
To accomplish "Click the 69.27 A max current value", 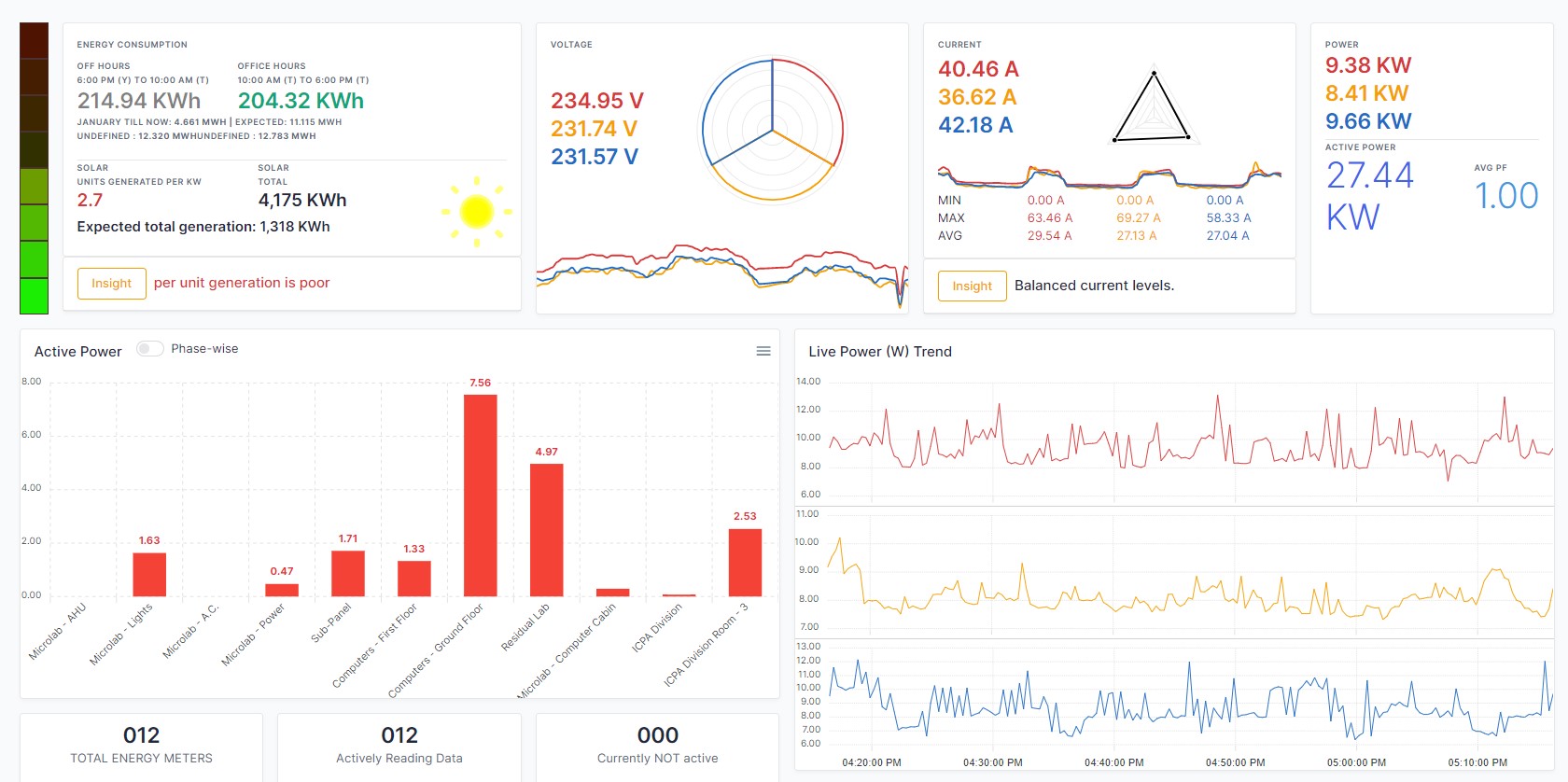I will pyautogui.click(x=1139, y=218).
